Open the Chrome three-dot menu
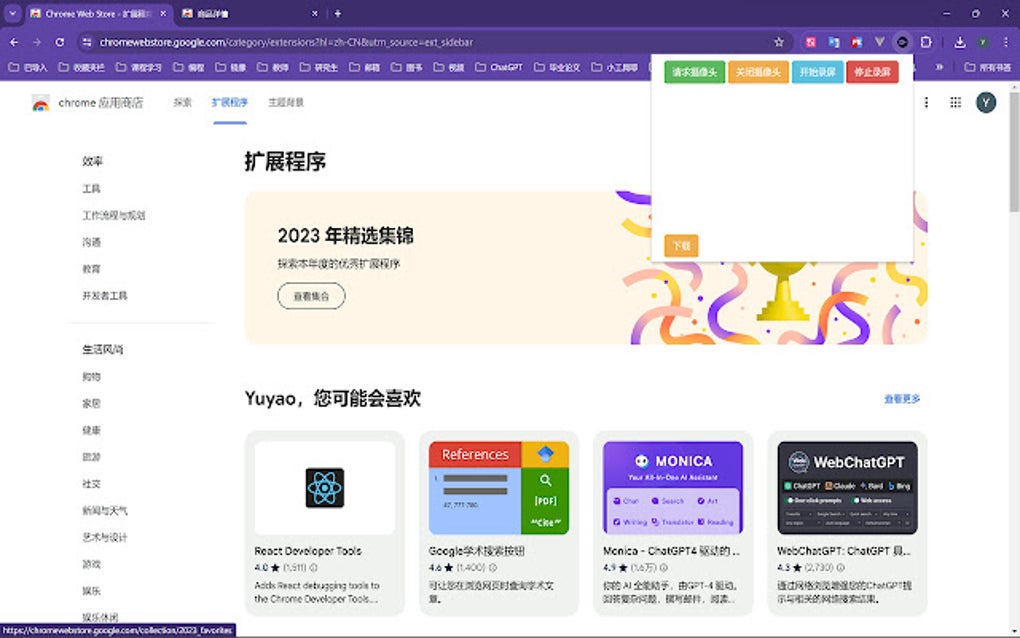 pos(1006,42)
